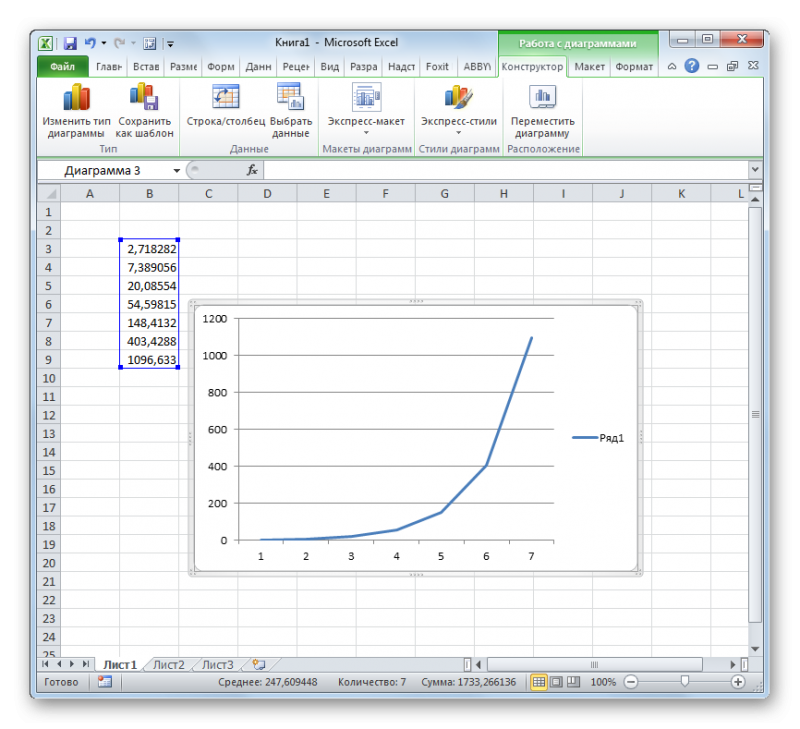
Task: Click the vertical scrollbar thumb
Action: [x=755, y=414]
